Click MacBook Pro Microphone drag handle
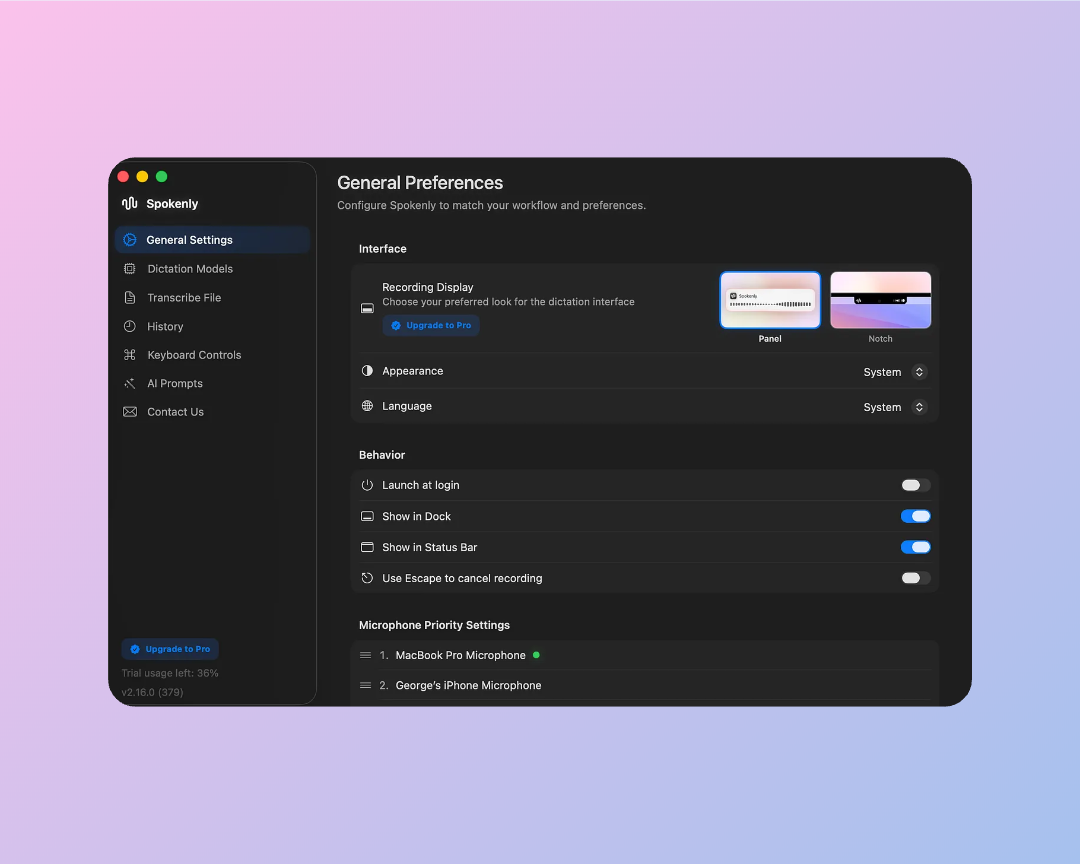The image size is (1080, 864). point(366,655)
